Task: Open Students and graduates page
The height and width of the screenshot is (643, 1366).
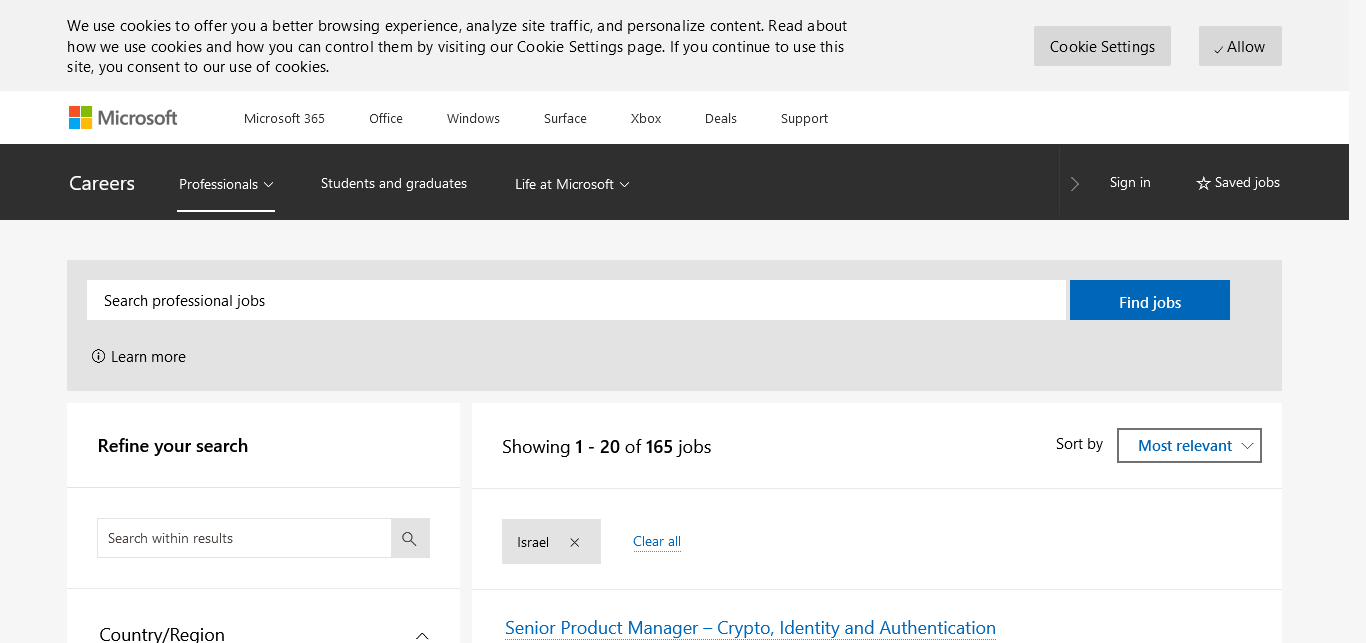Action: (394, 183)
